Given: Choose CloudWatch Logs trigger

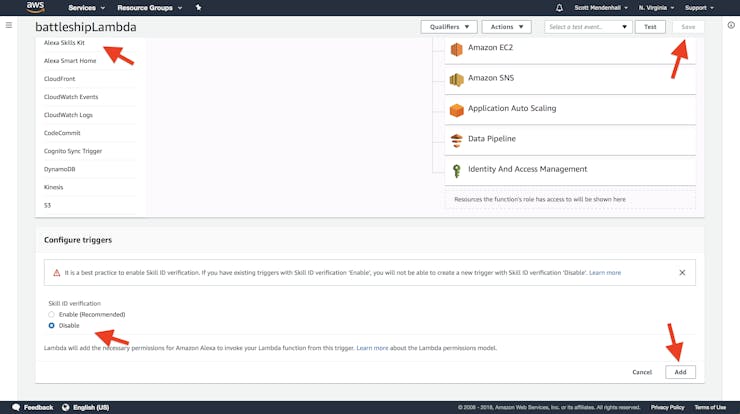Looking at the screenshot, I should click(x=68, y=115).
